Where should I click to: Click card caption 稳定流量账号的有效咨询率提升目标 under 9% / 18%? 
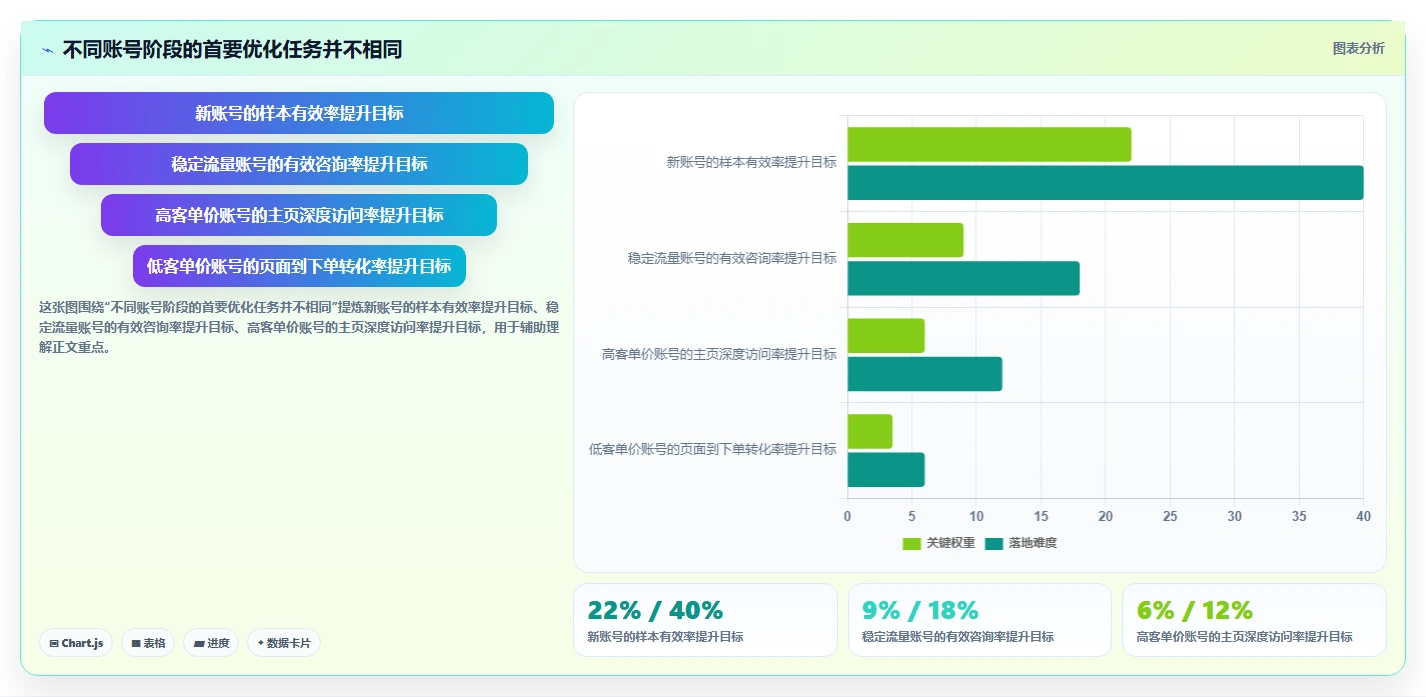957,637
